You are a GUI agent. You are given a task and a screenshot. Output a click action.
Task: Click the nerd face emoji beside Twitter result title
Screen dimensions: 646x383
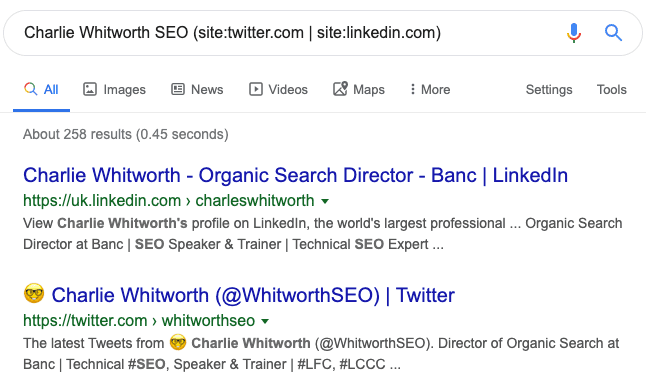pos(34,293)
